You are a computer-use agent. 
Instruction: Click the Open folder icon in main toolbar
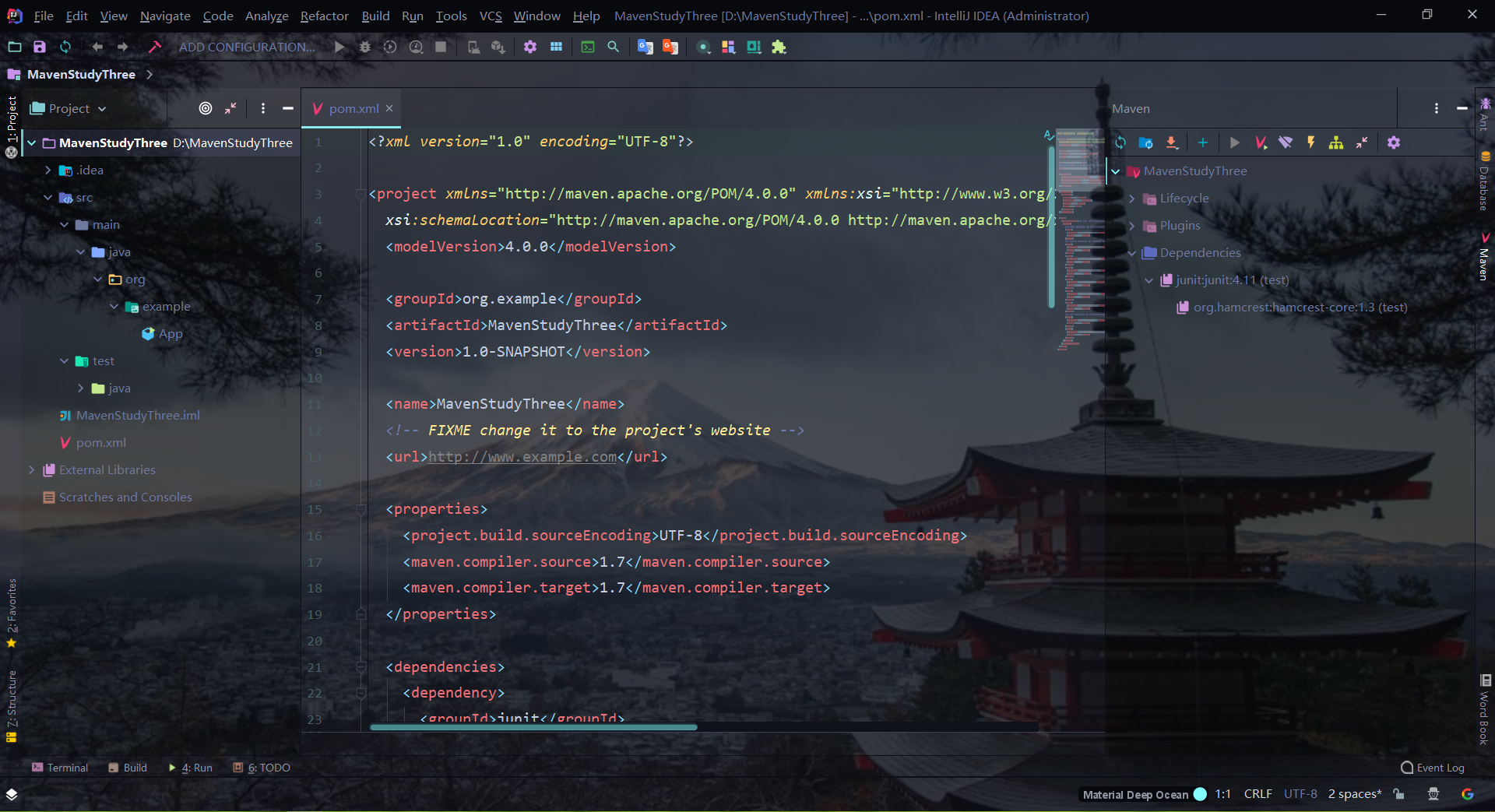pos(14,47)
